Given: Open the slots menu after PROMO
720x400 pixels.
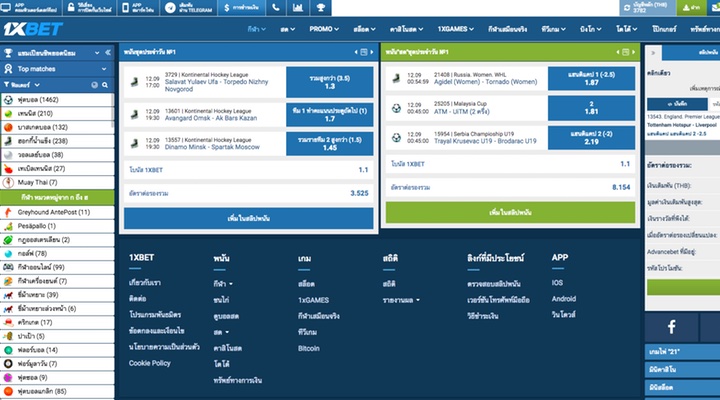Looking at the screenshot, I should [364, 29].
